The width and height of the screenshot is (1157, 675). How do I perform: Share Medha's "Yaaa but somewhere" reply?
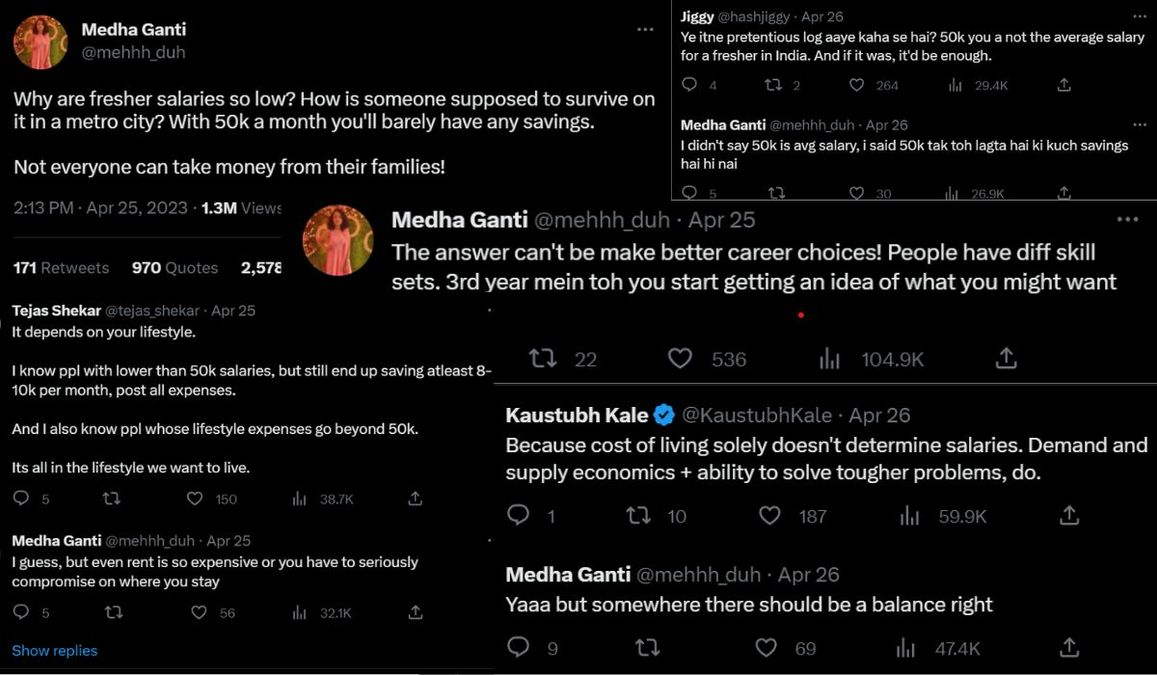pos(1068,648)
